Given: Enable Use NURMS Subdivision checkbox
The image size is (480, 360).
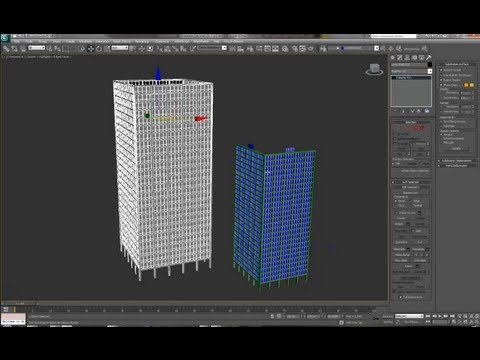Looking at the screenshot, I should tap(441, 75).
